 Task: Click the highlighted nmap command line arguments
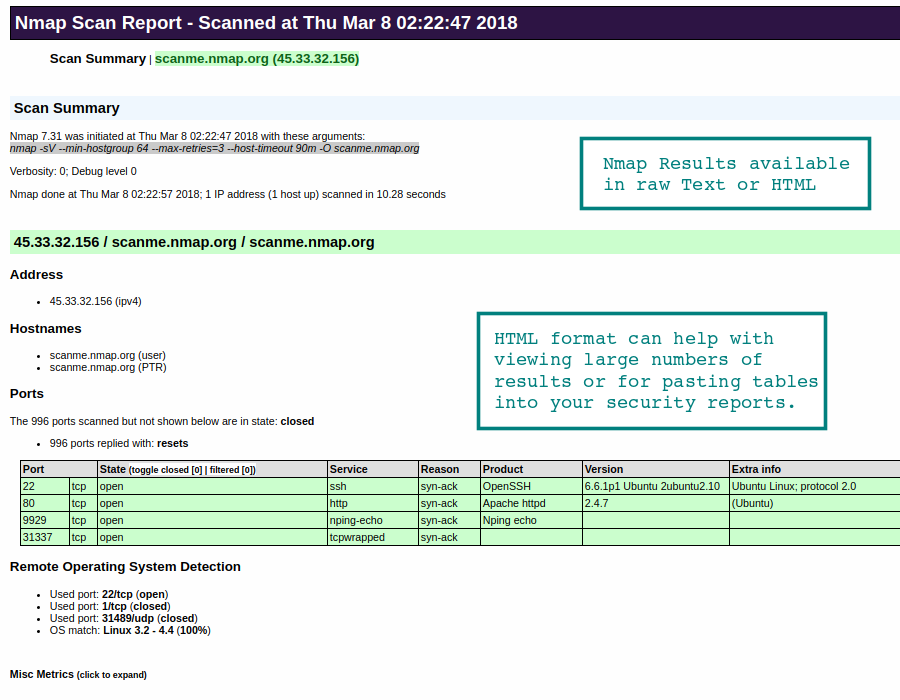click(212, 148)
